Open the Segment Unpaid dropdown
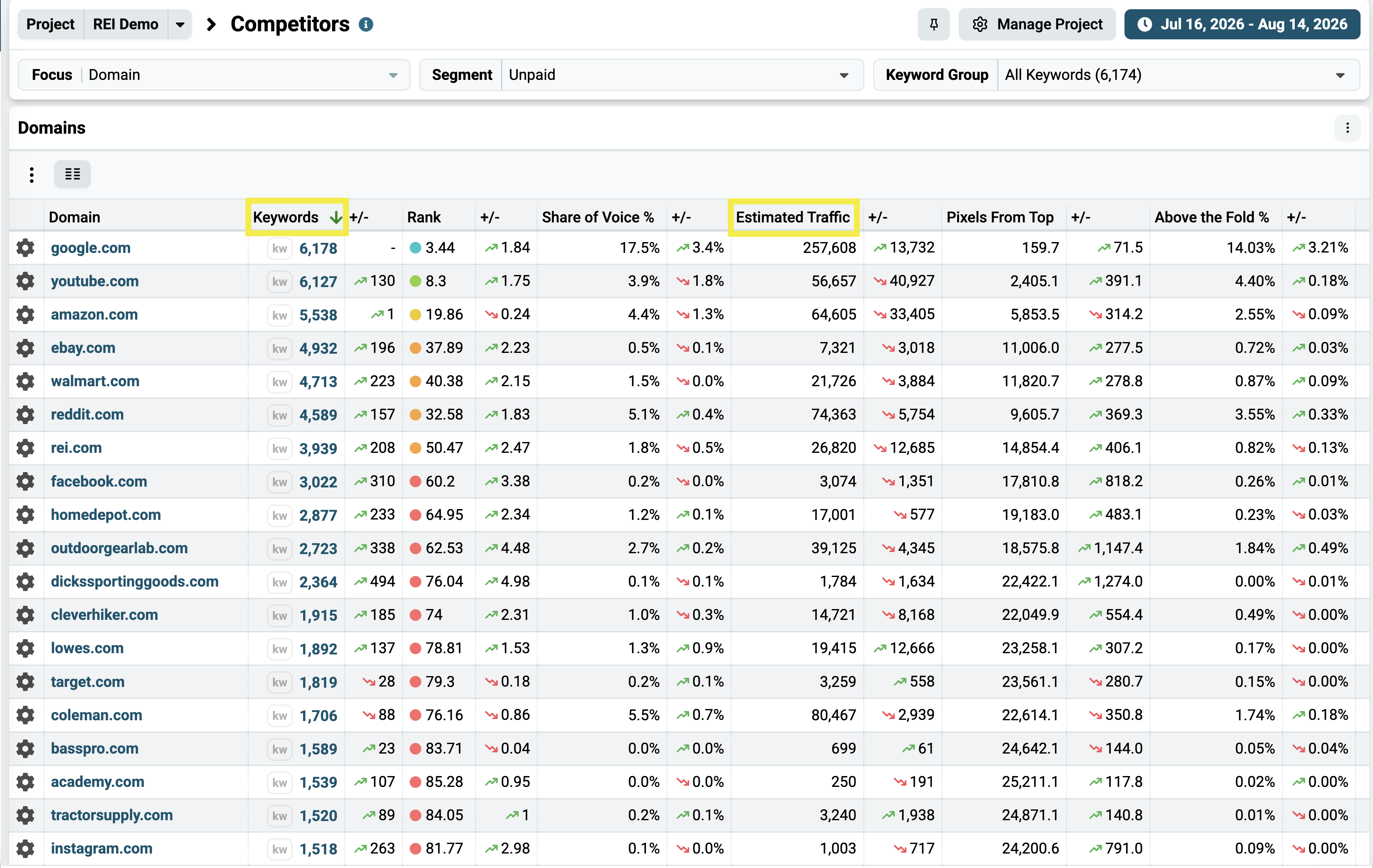Image resolution: width=1373 pixels, height=868 pixels. click(642, 75)
